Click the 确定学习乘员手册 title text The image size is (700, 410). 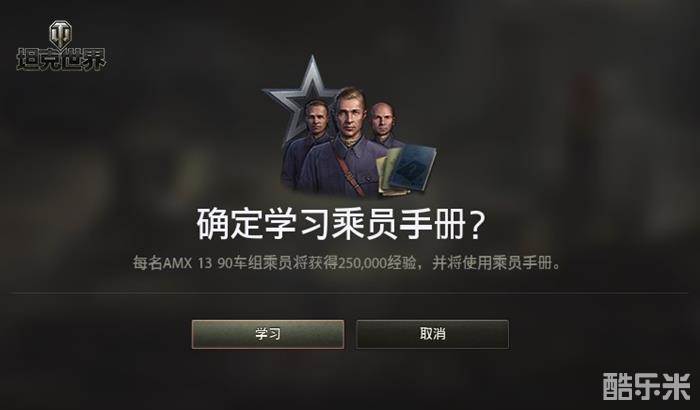click(331, 223)
